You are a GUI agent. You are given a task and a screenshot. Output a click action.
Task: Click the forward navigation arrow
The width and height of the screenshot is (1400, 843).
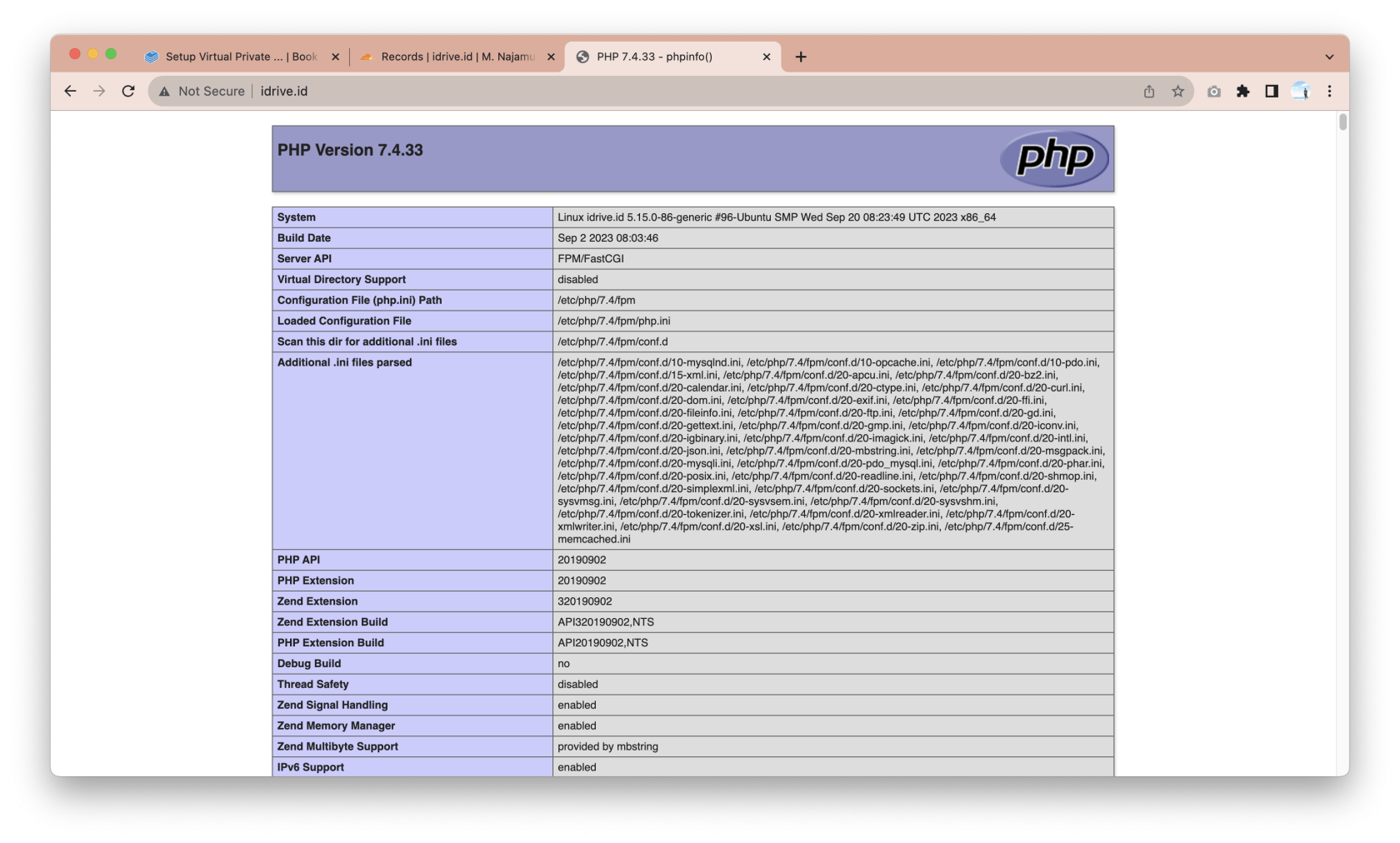(99, 91)
